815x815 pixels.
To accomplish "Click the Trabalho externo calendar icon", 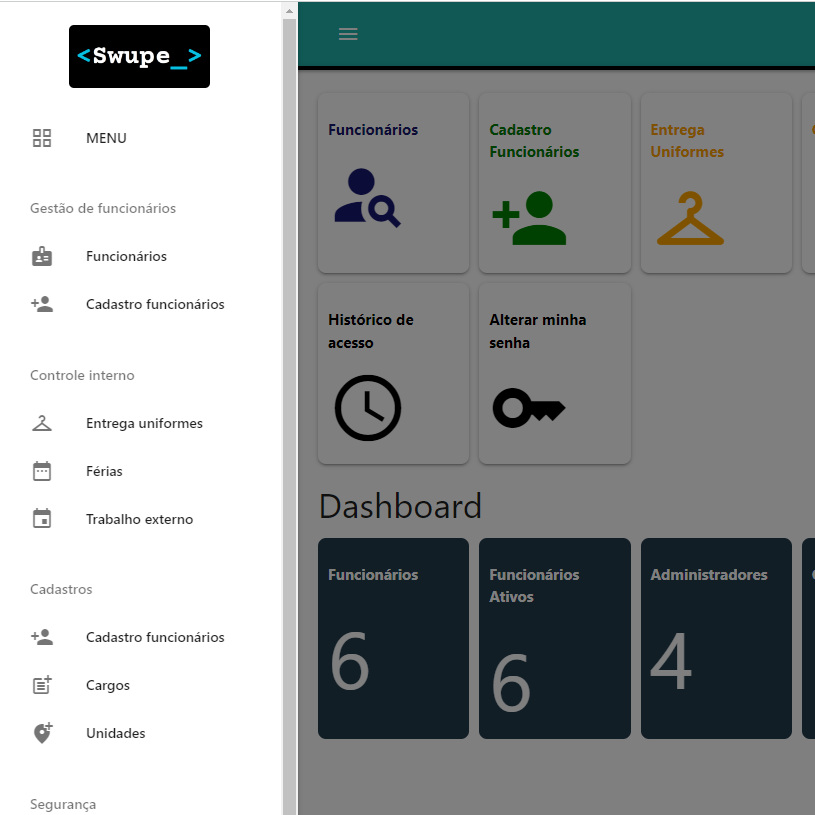I will tap(42, 520).
